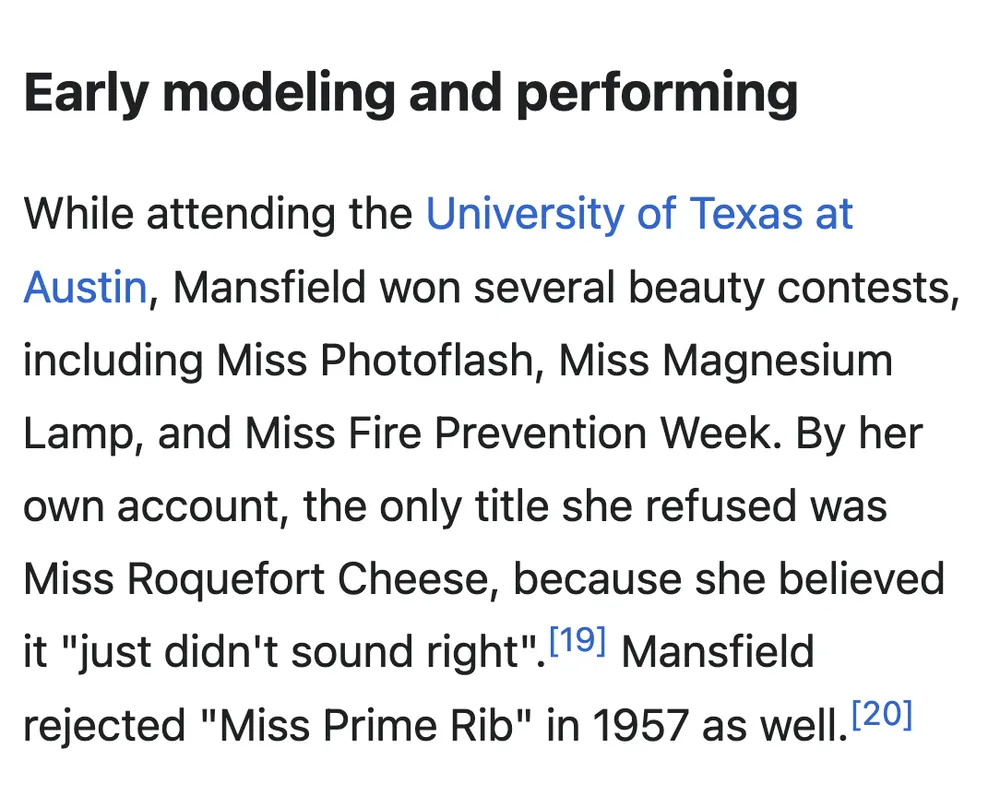Click the words Miss Magnesium
Screen dimensions: 1000x795
pos(725,361)
